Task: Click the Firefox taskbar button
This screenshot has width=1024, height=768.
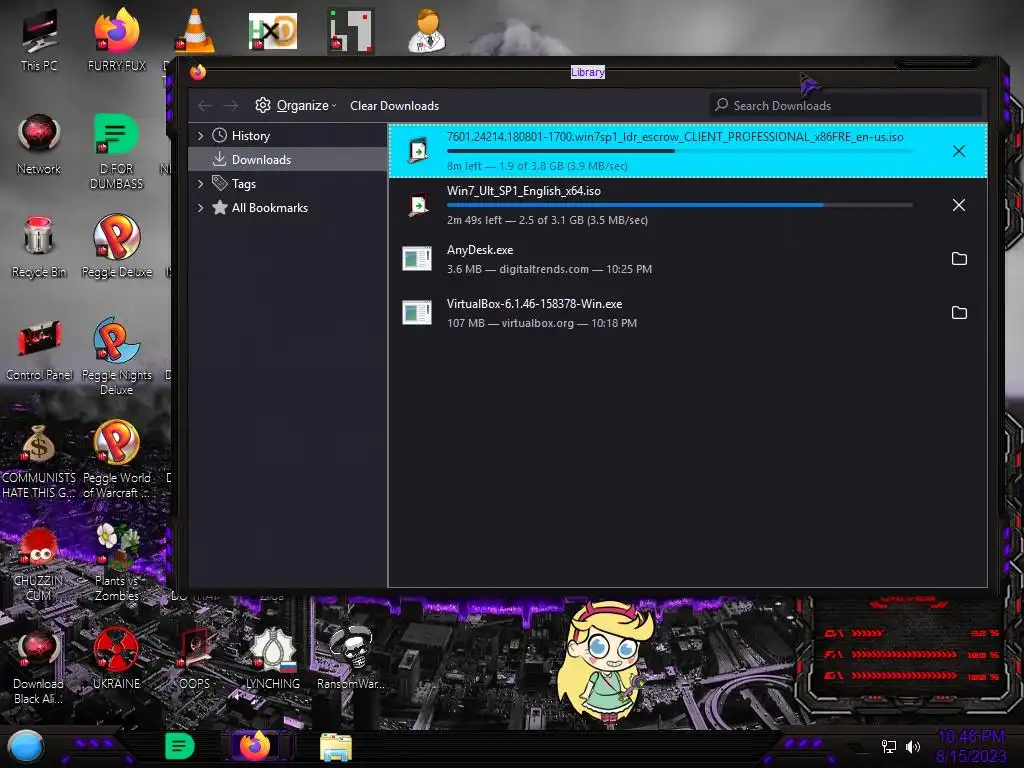Action: click(x=255, y=746)
